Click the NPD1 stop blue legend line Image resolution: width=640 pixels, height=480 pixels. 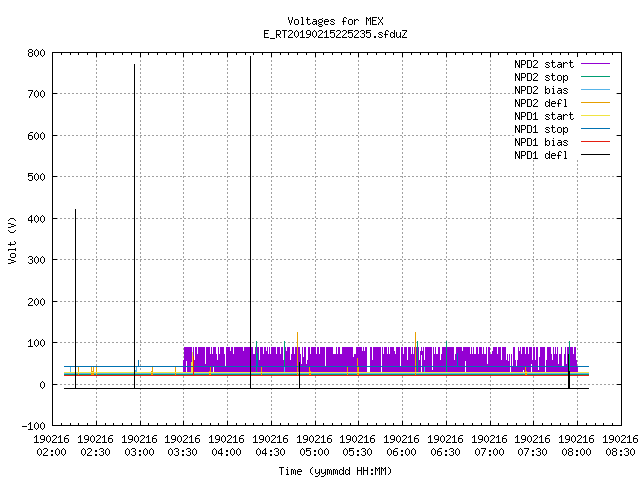click(x=595, y=129)
